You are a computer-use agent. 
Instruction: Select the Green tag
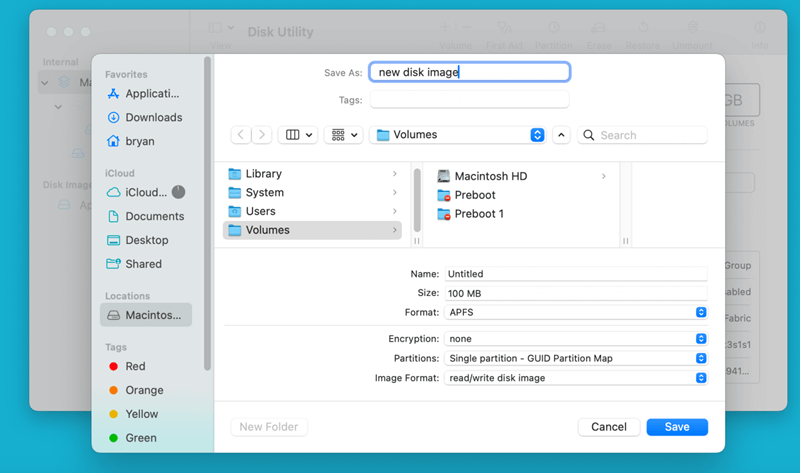pos(133,438)
